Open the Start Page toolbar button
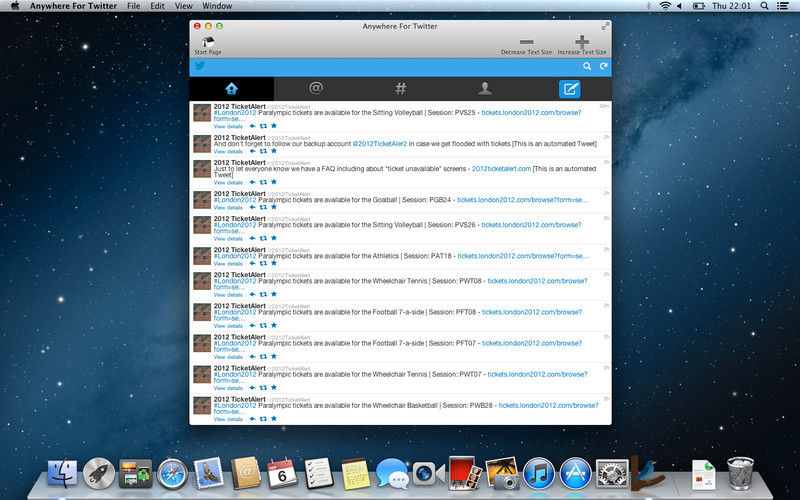The image size is (800, 500). tap(208, 45)
